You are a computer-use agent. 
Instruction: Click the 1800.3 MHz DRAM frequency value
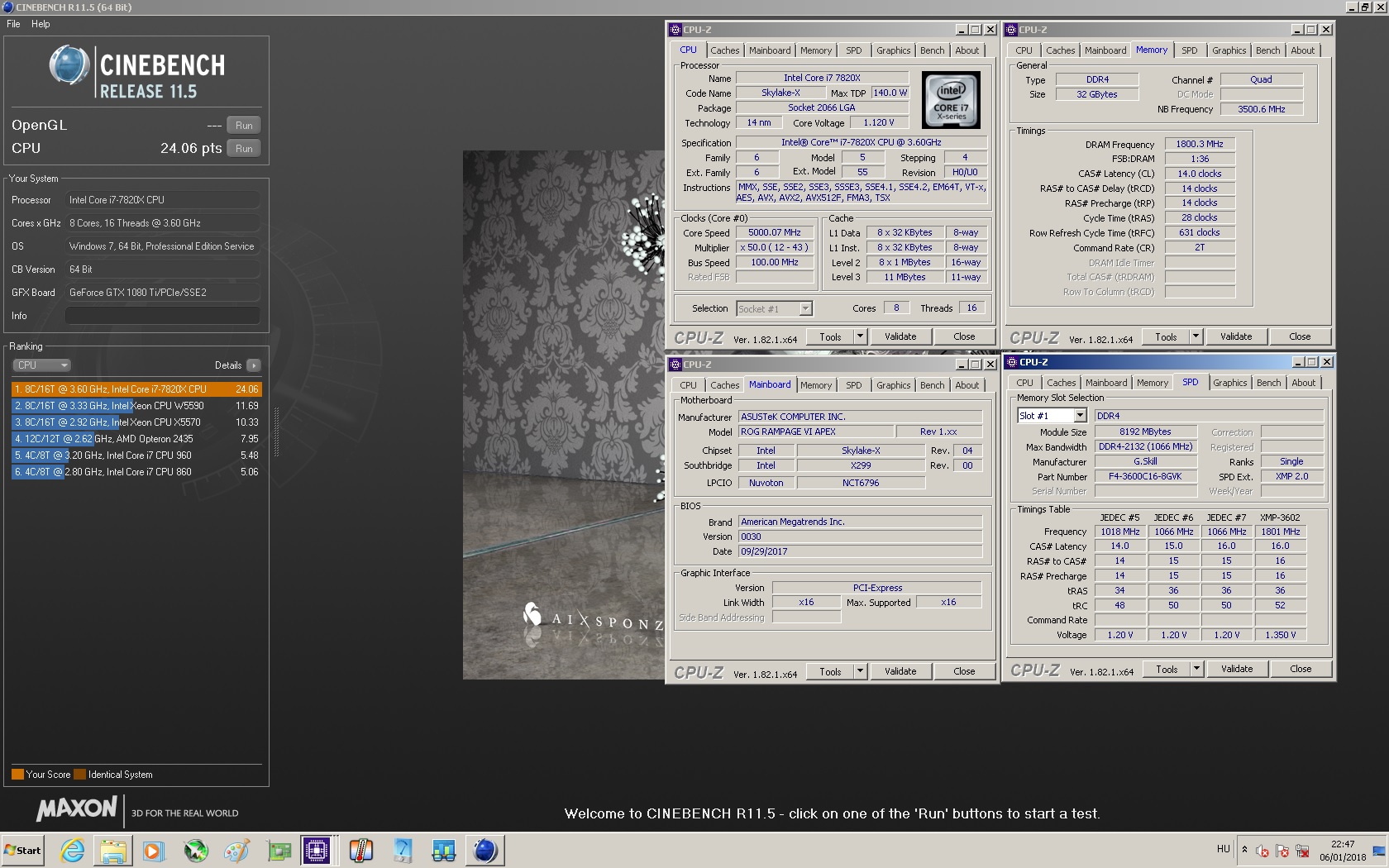tap(1200, 144)
